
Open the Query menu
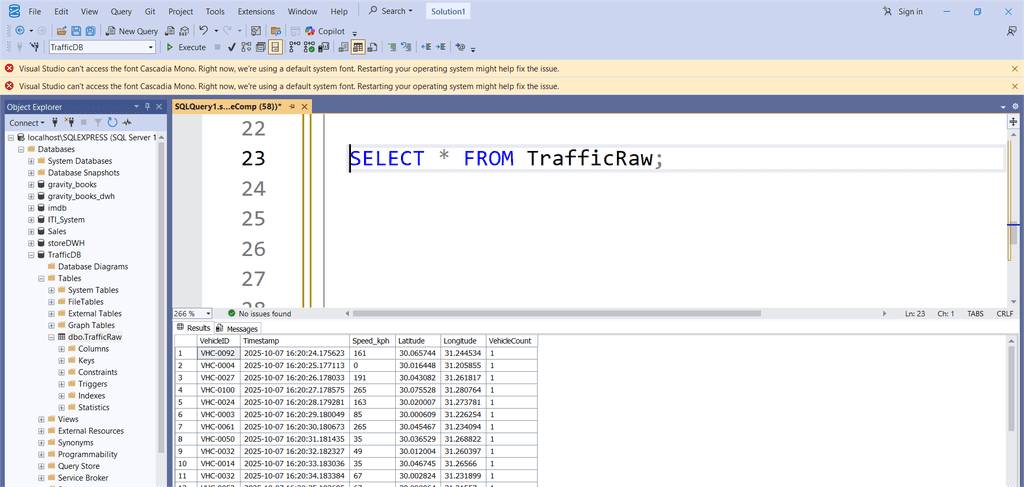coord(121,11)
